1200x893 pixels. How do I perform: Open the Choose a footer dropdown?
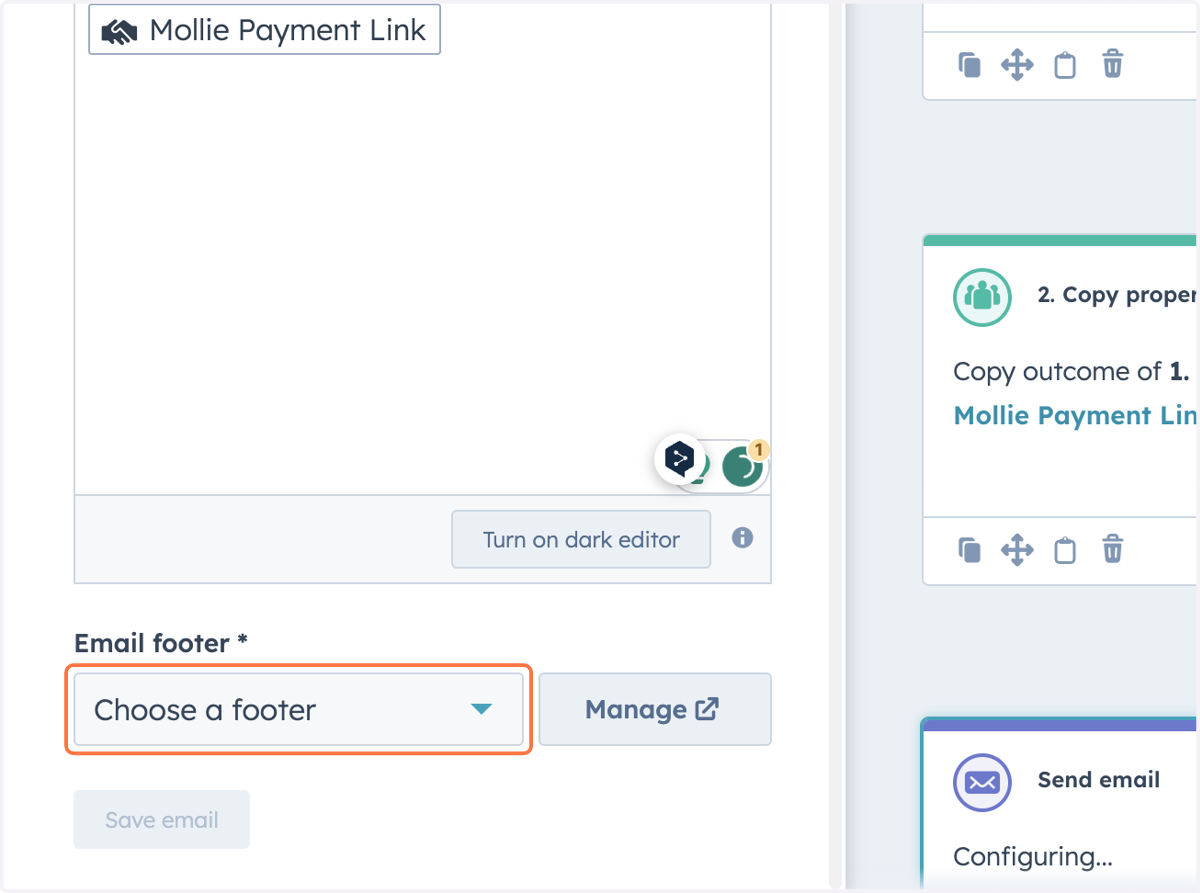coord(299,710)
